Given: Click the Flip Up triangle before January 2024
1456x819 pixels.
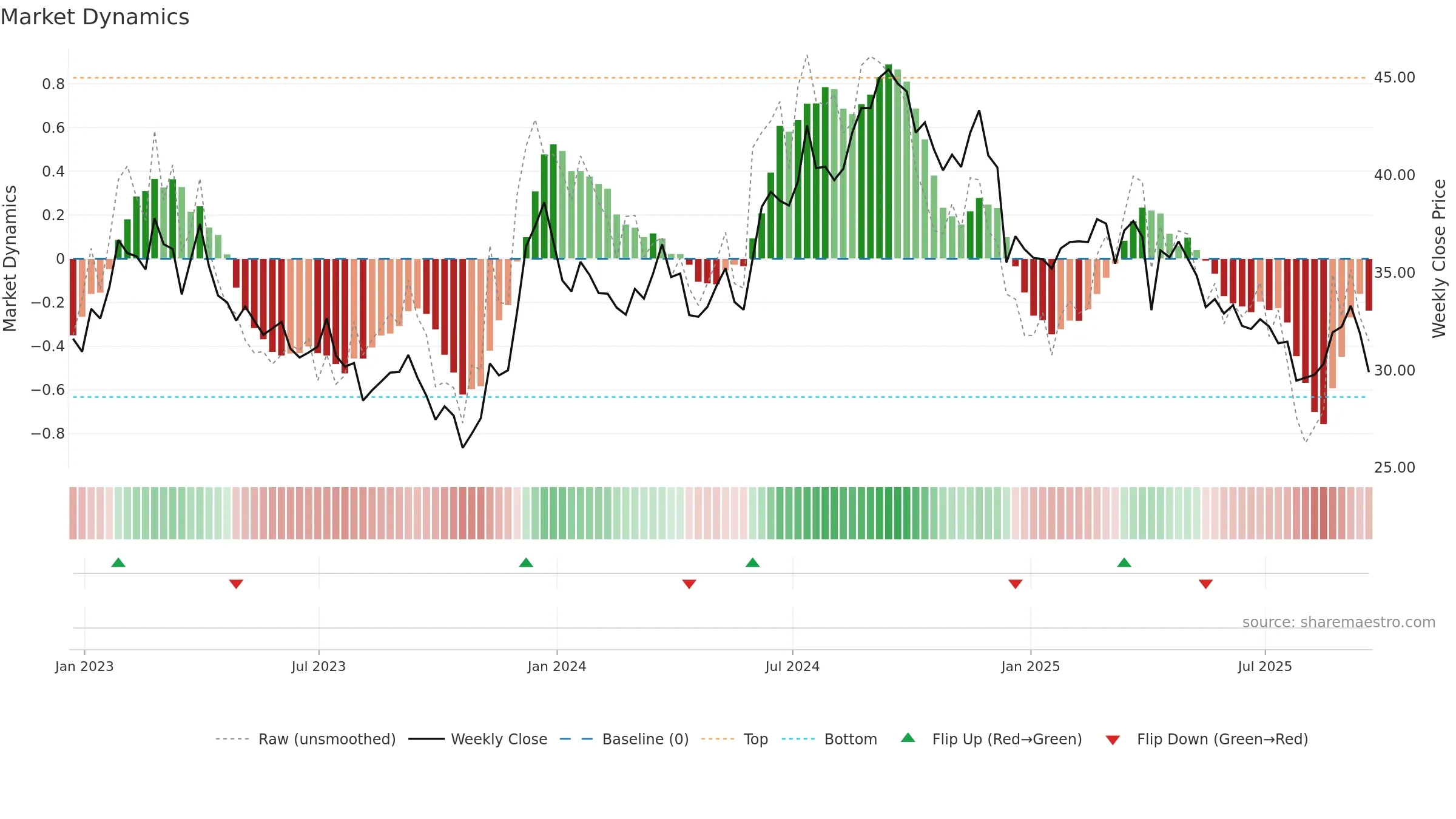Looking at the screenshot, I should point(526,563).
